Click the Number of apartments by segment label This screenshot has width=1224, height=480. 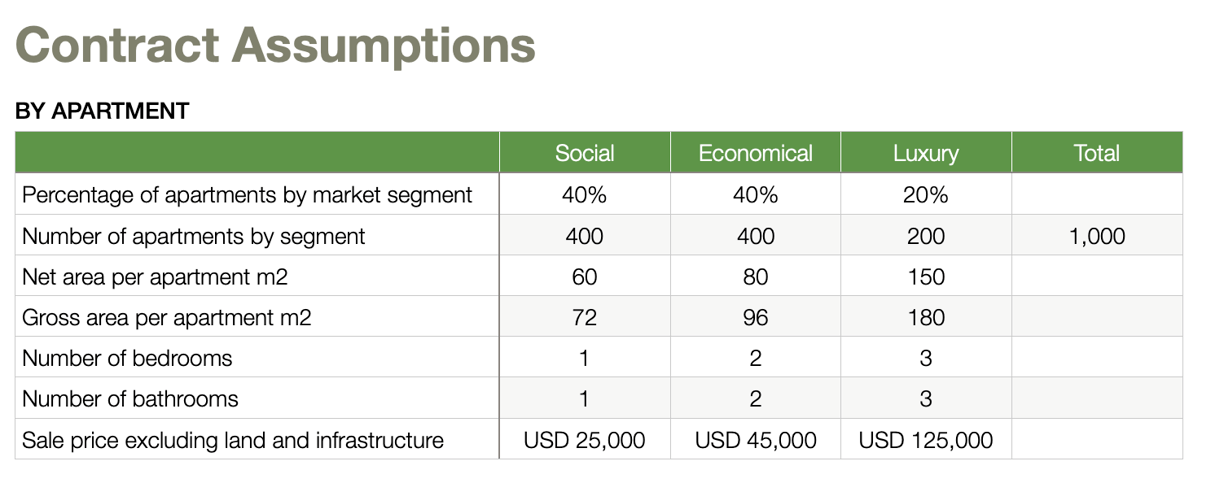point(194,236)
